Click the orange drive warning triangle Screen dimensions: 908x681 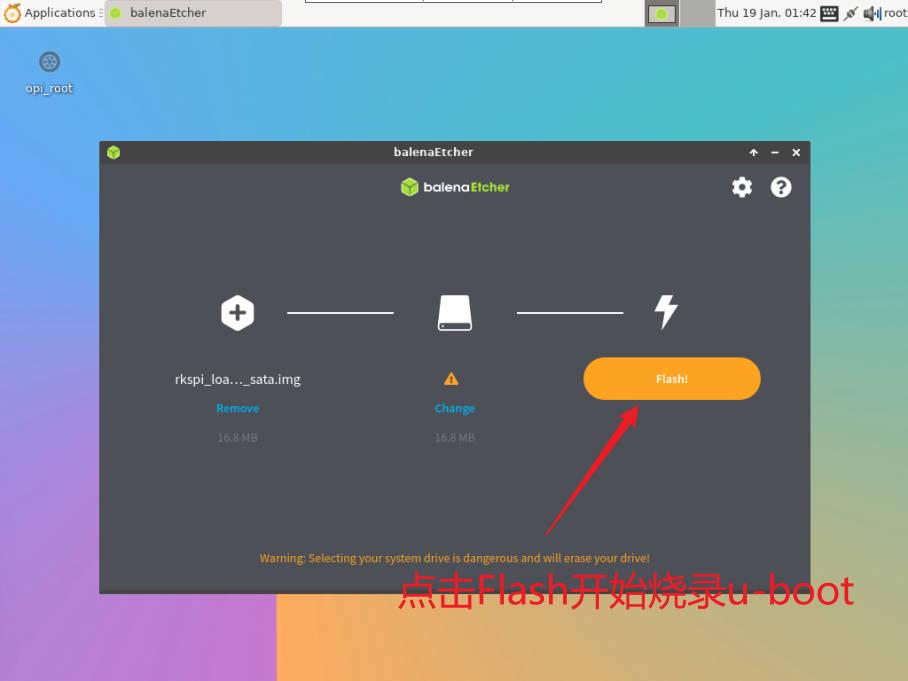click(451, 379)
